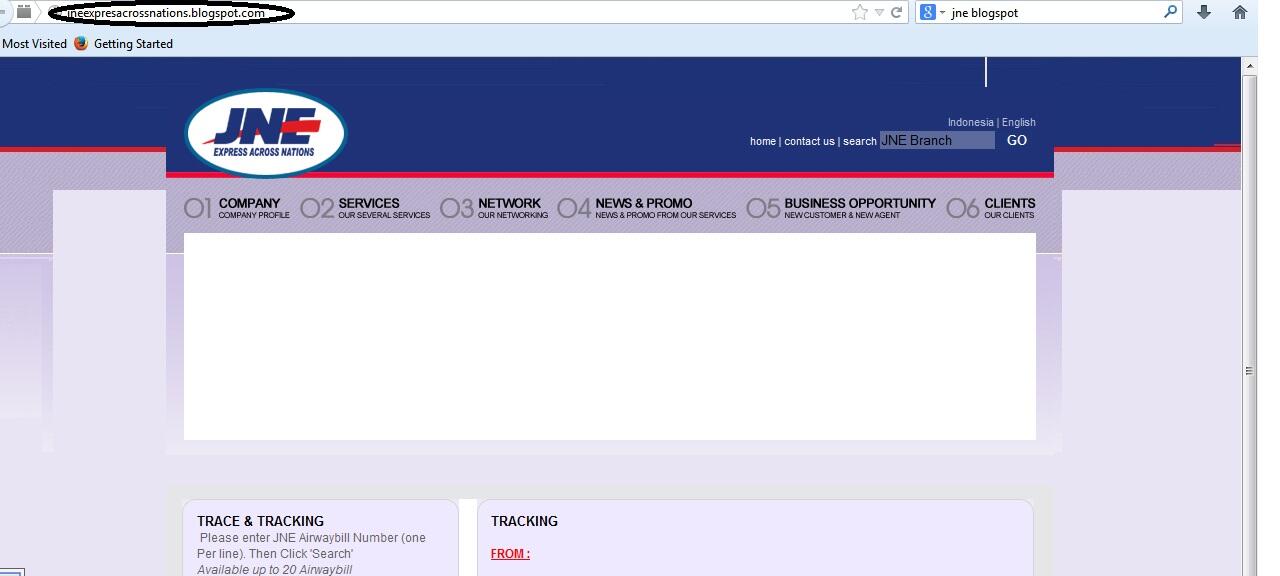Switch site language to English
Image resolution: width=1280 pixels, height=576 pixels.
pyautogui.click(x=1019, y=122)
